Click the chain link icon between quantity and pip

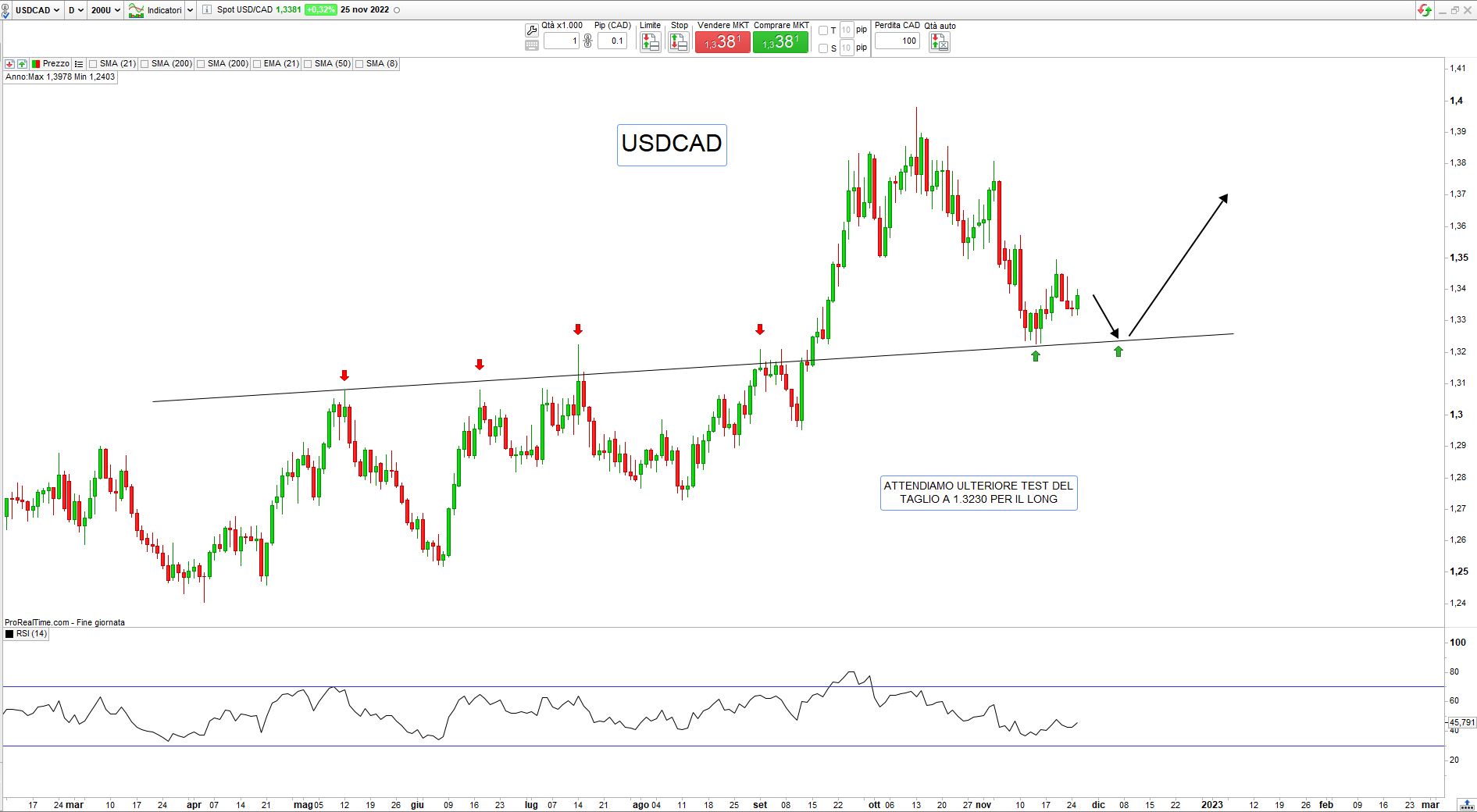tap(588, 41)
